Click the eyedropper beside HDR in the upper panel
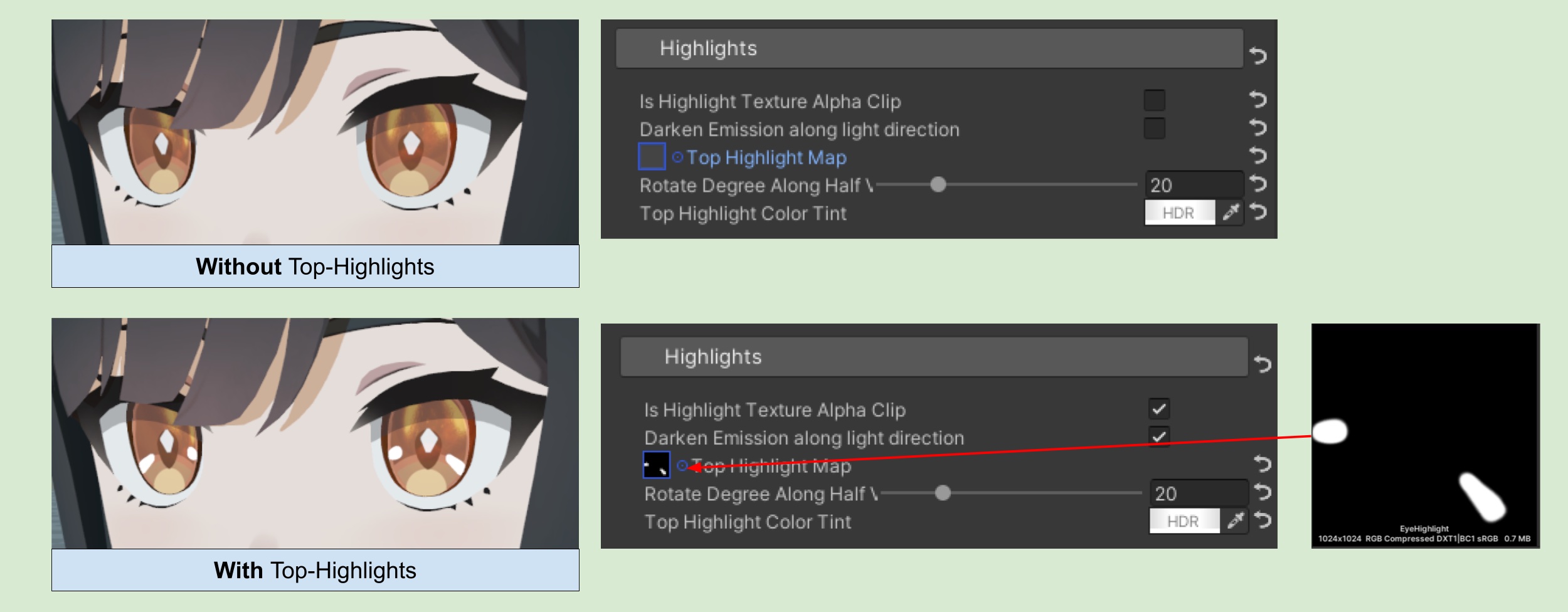 [1231, 213]
